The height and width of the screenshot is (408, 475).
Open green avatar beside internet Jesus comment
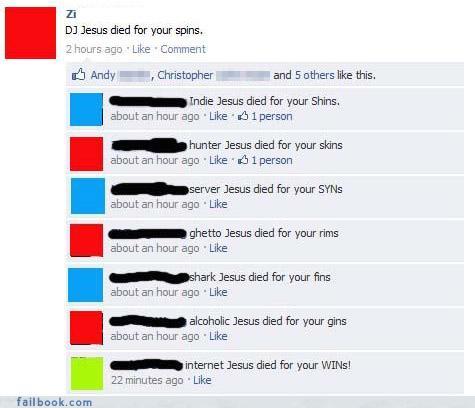(x=87, y=373)
